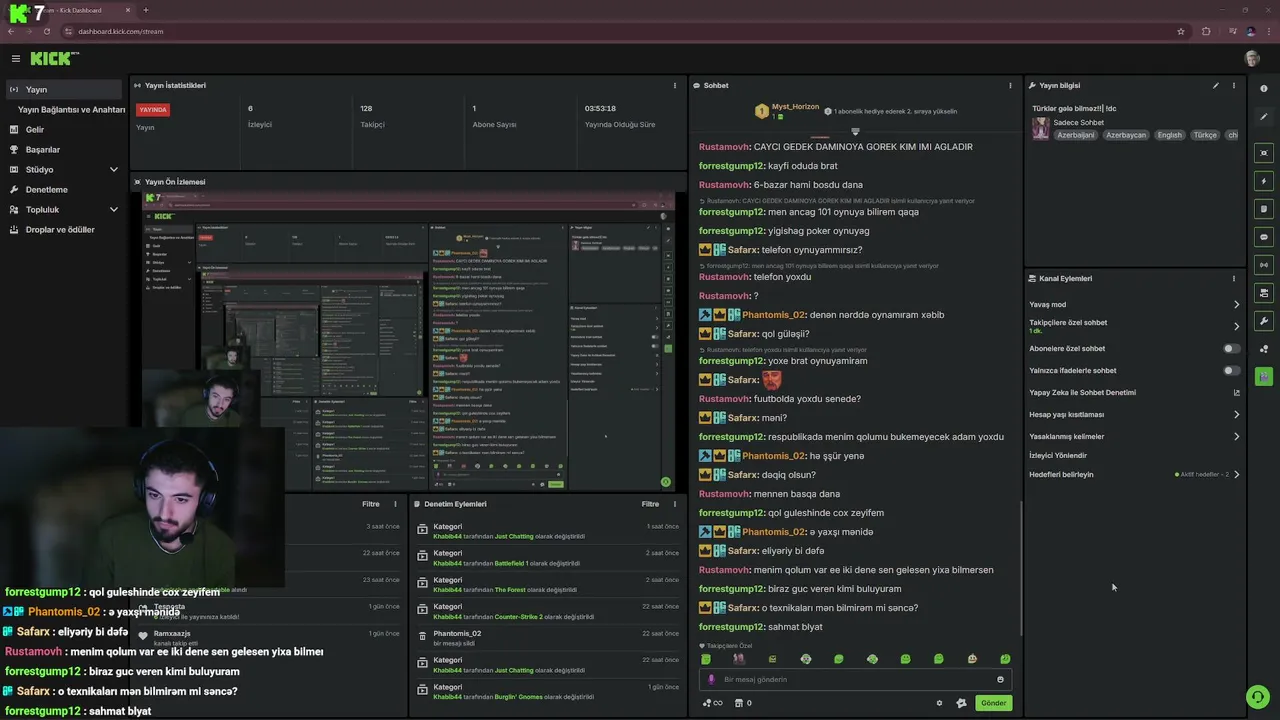Open the Kanal Eylemleri three-dot menu
The width and height of the screenshot is (1280, 720).
tap(1234, 279)
